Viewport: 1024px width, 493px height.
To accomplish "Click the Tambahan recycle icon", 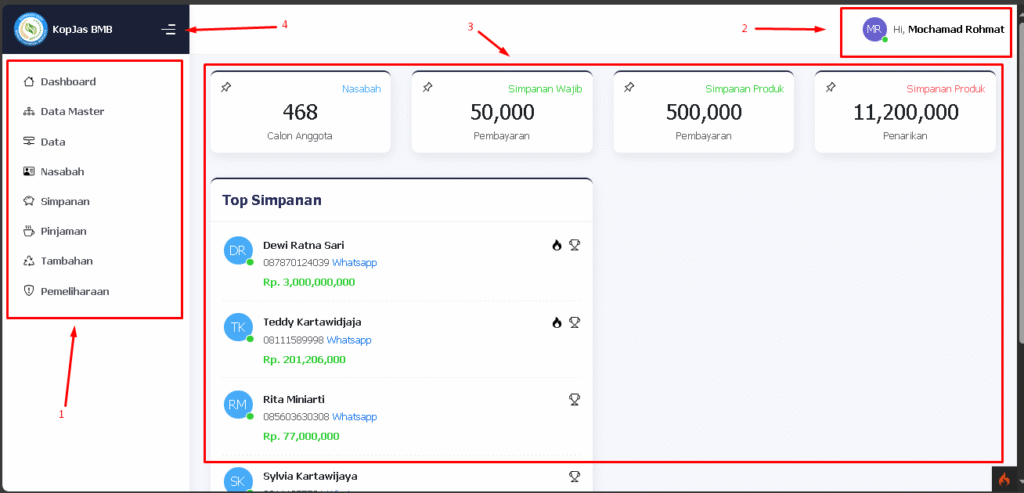I will 28,261.
